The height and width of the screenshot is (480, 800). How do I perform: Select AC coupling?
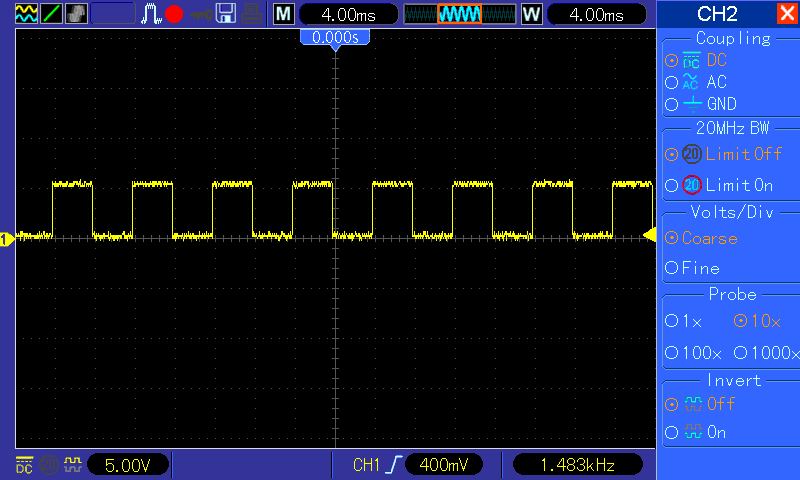[696, 82]
